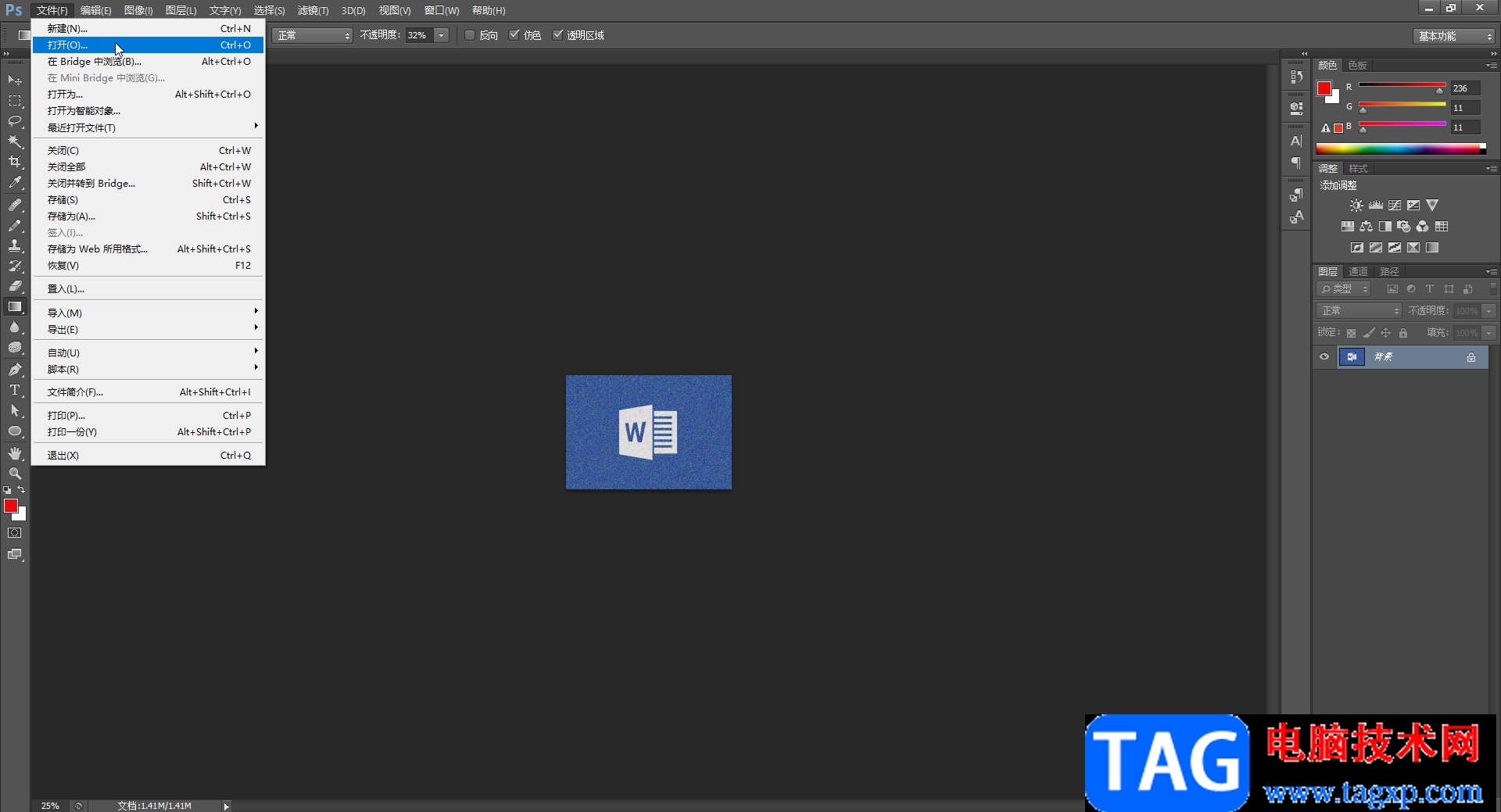Open the Character panel icon
Screen dimensions: 1501x812
click(1296, 141)
